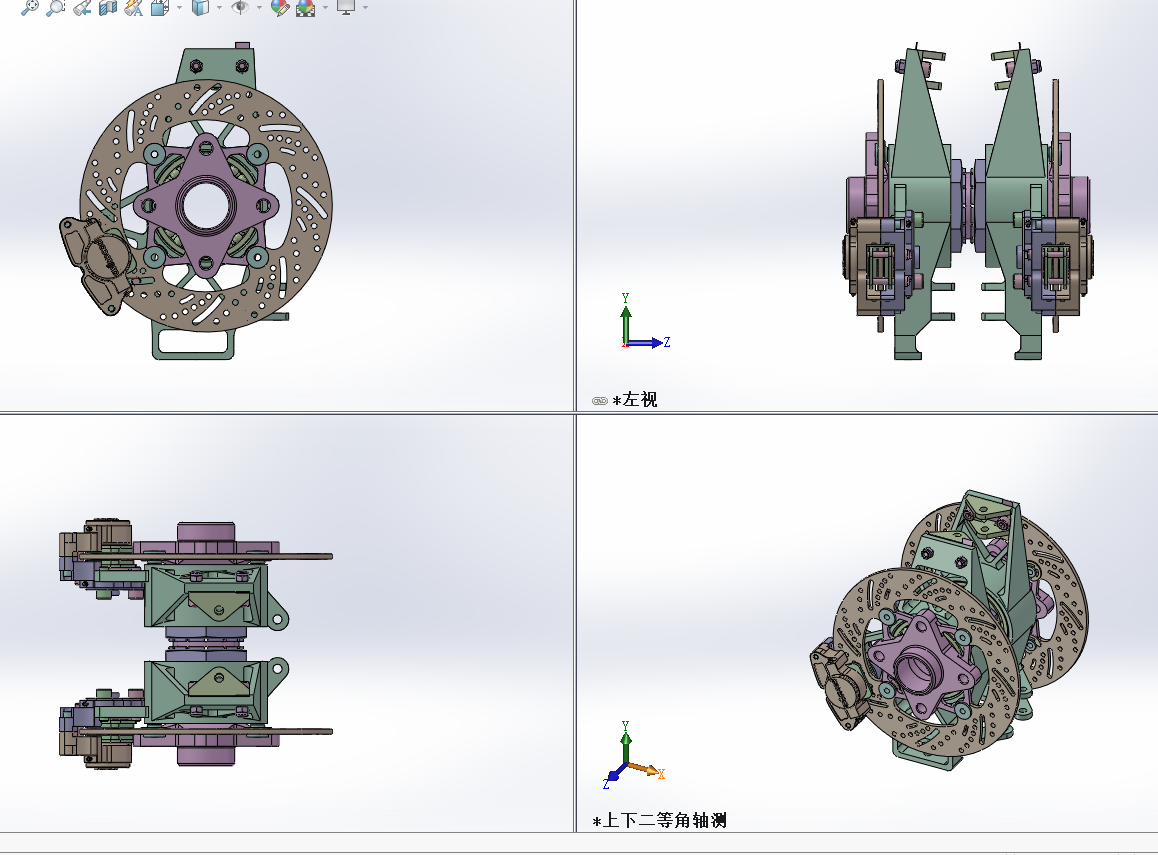Click the YZ coordinate triad in left view
Viewport: 1158px width, 855px height.
645,321
